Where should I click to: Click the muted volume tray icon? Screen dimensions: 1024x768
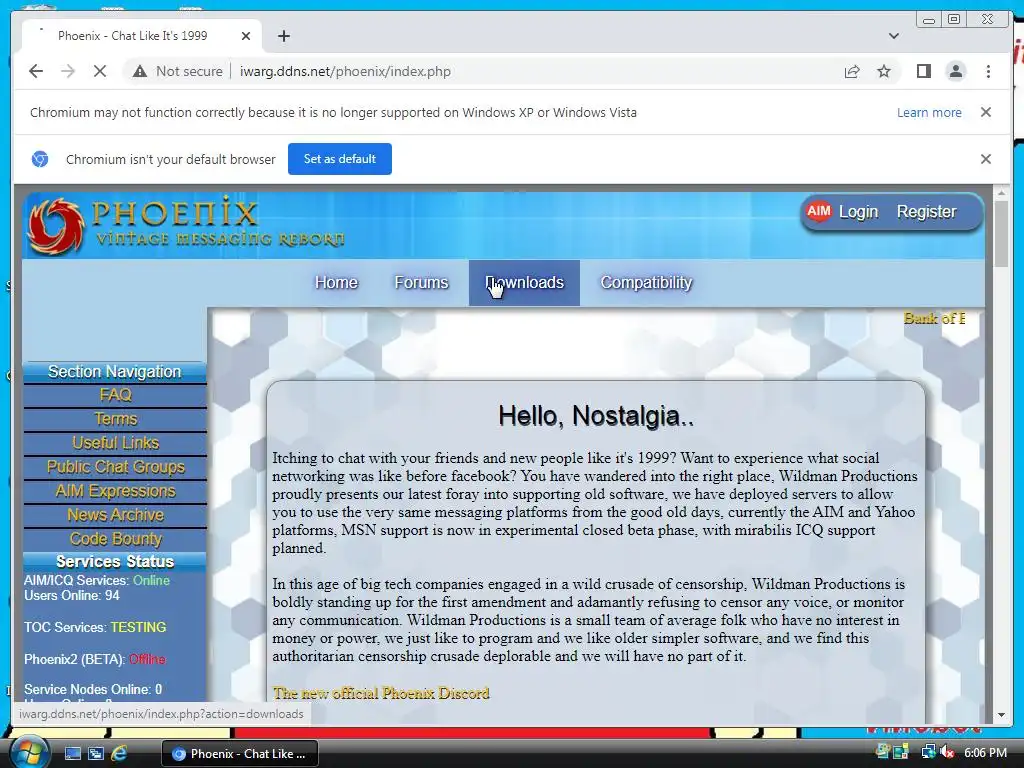point(947,753)
